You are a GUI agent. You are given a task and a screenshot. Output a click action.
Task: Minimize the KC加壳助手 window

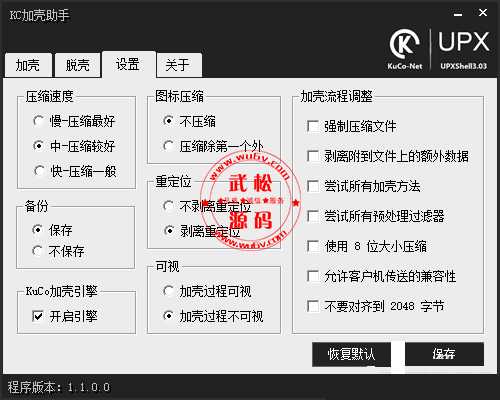click(x=458, y=14)
